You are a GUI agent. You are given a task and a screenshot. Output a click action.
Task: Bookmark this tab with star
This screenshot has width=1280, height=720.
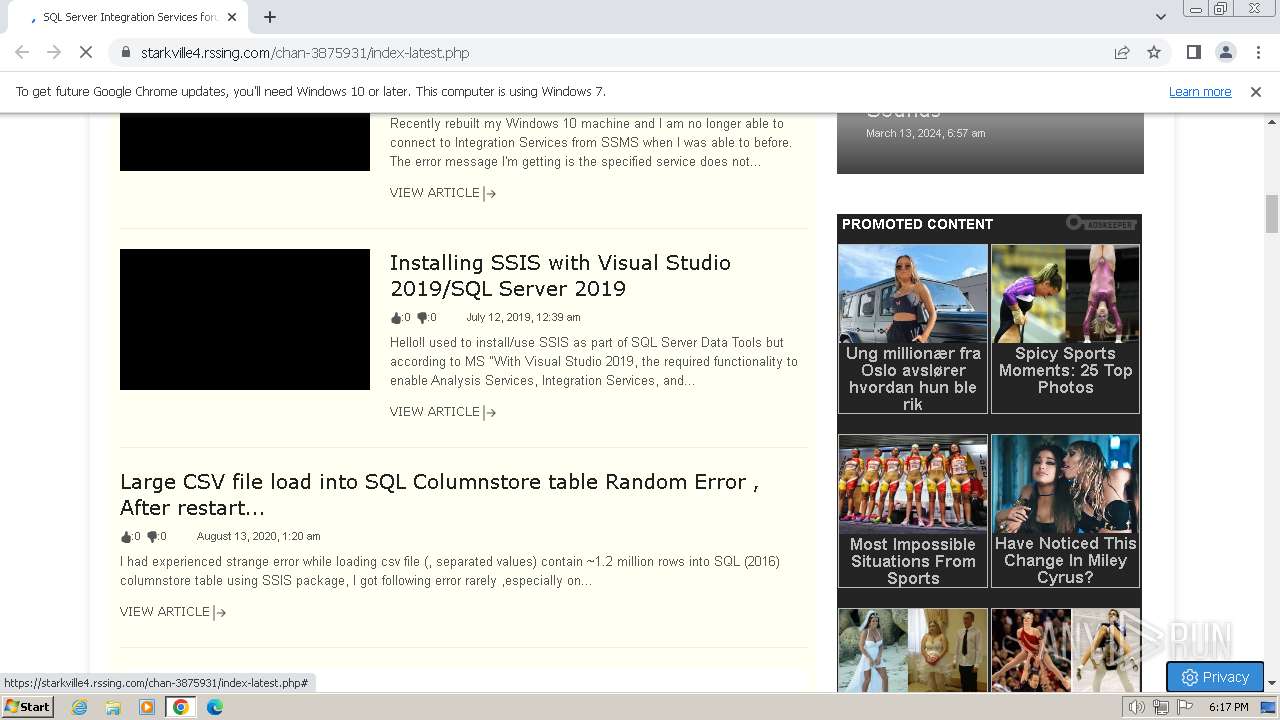(1154, 53)
